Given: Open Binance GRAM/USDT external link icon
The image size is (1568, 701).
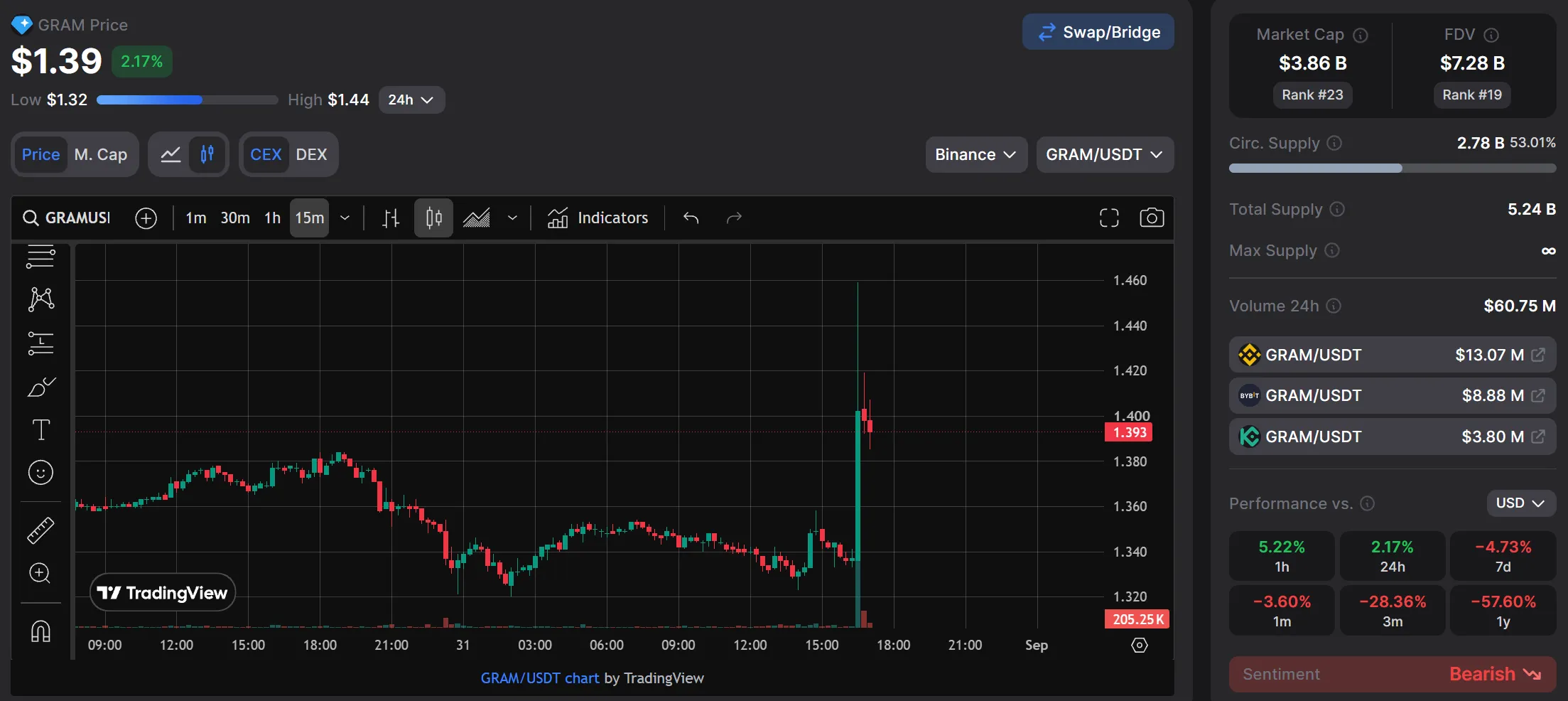Looking at the screenshot, I should tap(1538, 355).
